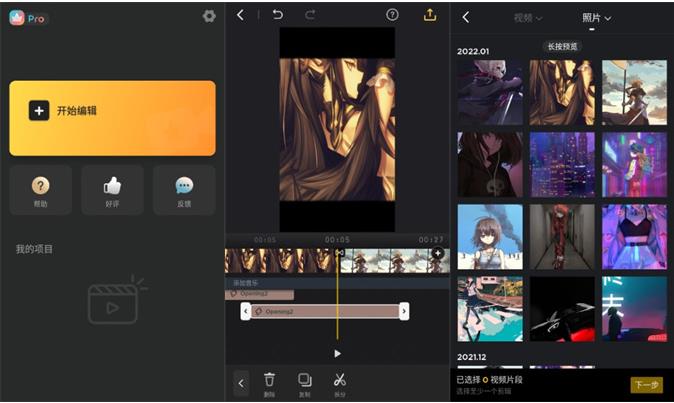Viewport: 674px width, 403px height.
Task: Click transition marker between timeline clips
Action: [x=339, y=253]
